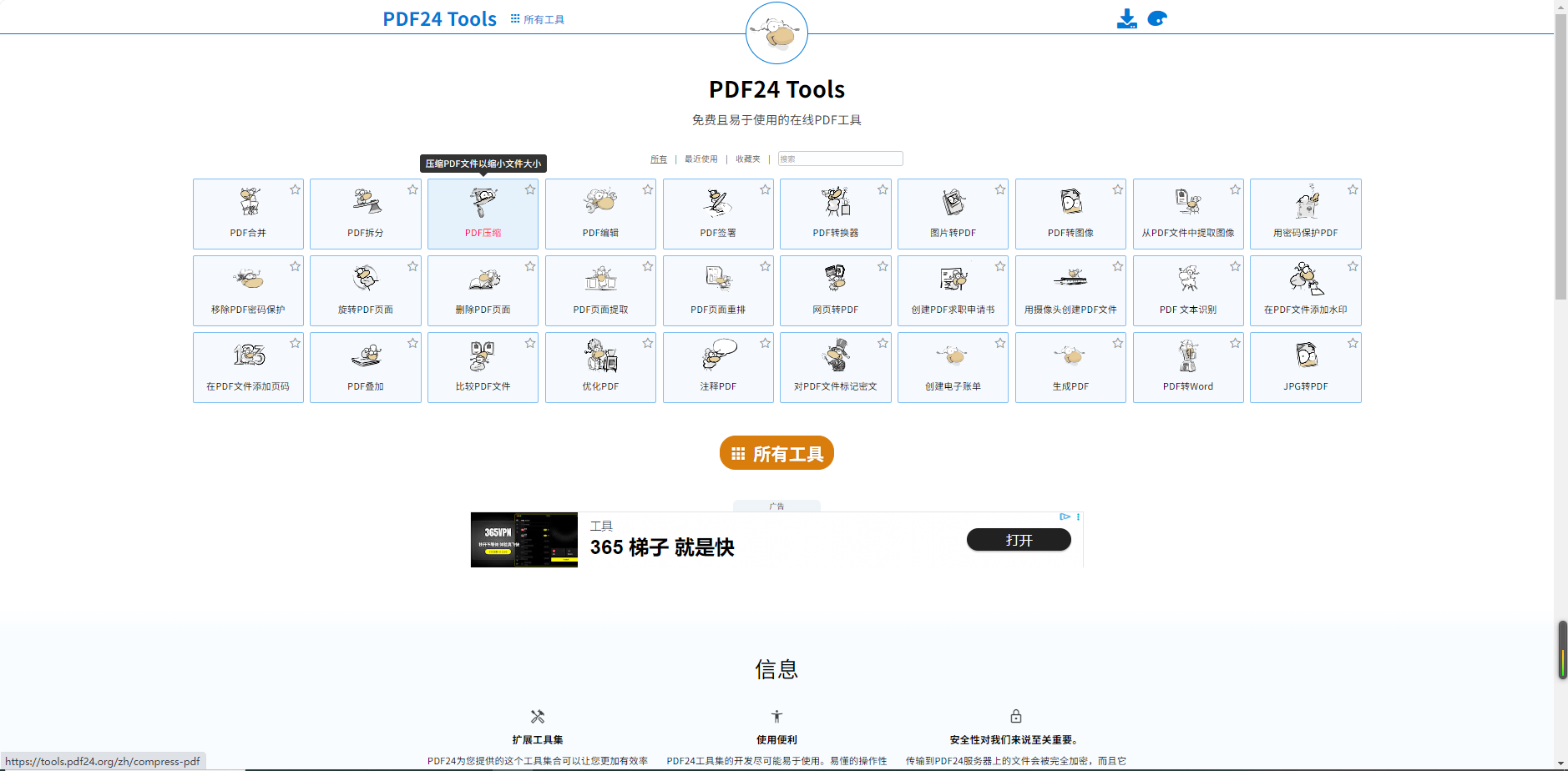Toggle favorite star on PDF转换器 tile
Screen dimensions: 1568x771
(883, 190)
